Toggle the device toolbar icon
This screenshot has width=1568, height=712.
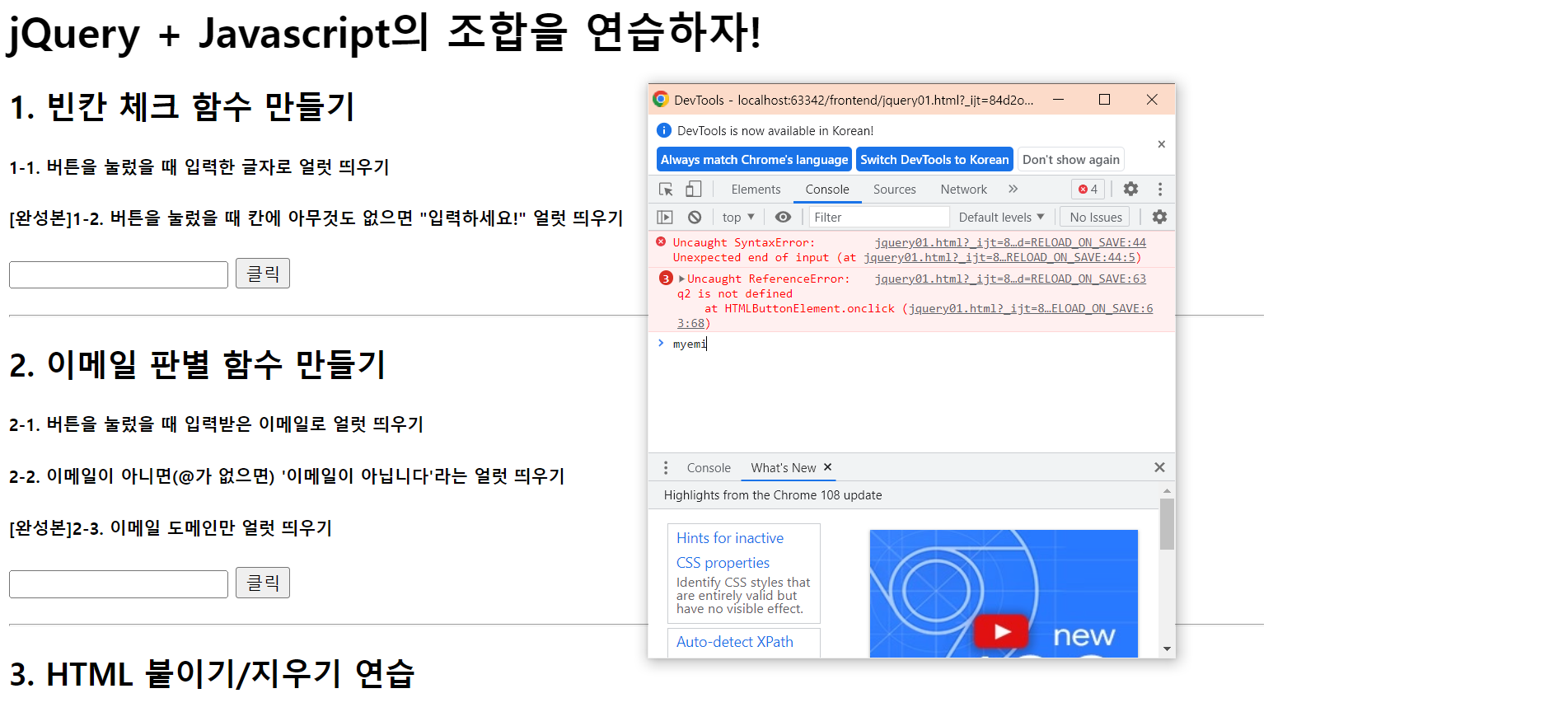694,190
